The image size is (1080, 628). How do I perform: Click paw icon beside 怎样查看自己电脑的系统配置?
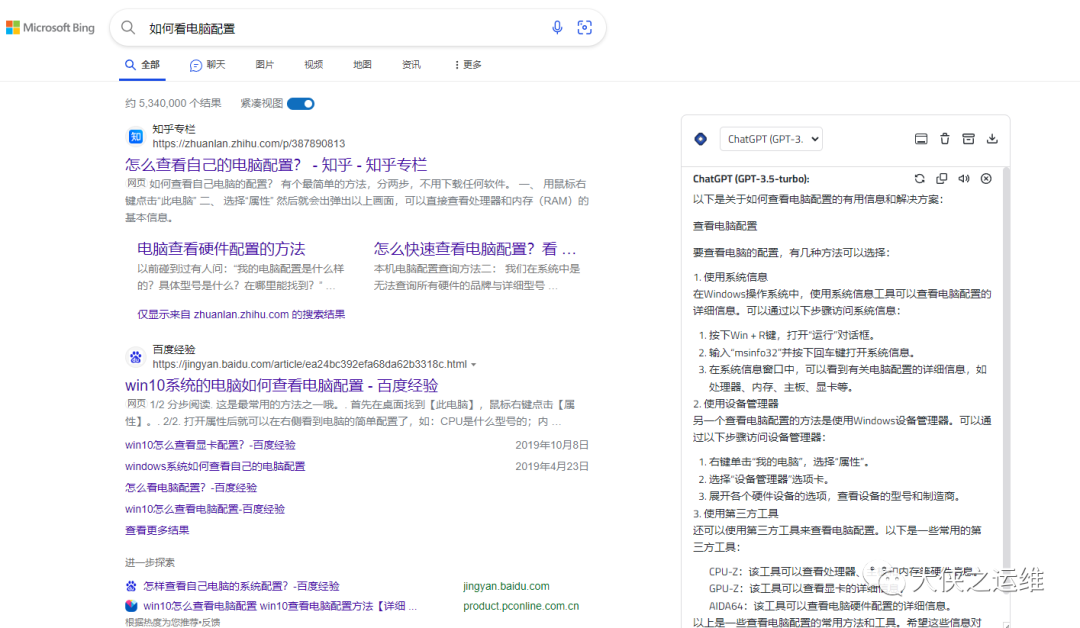tap(131, 586)
